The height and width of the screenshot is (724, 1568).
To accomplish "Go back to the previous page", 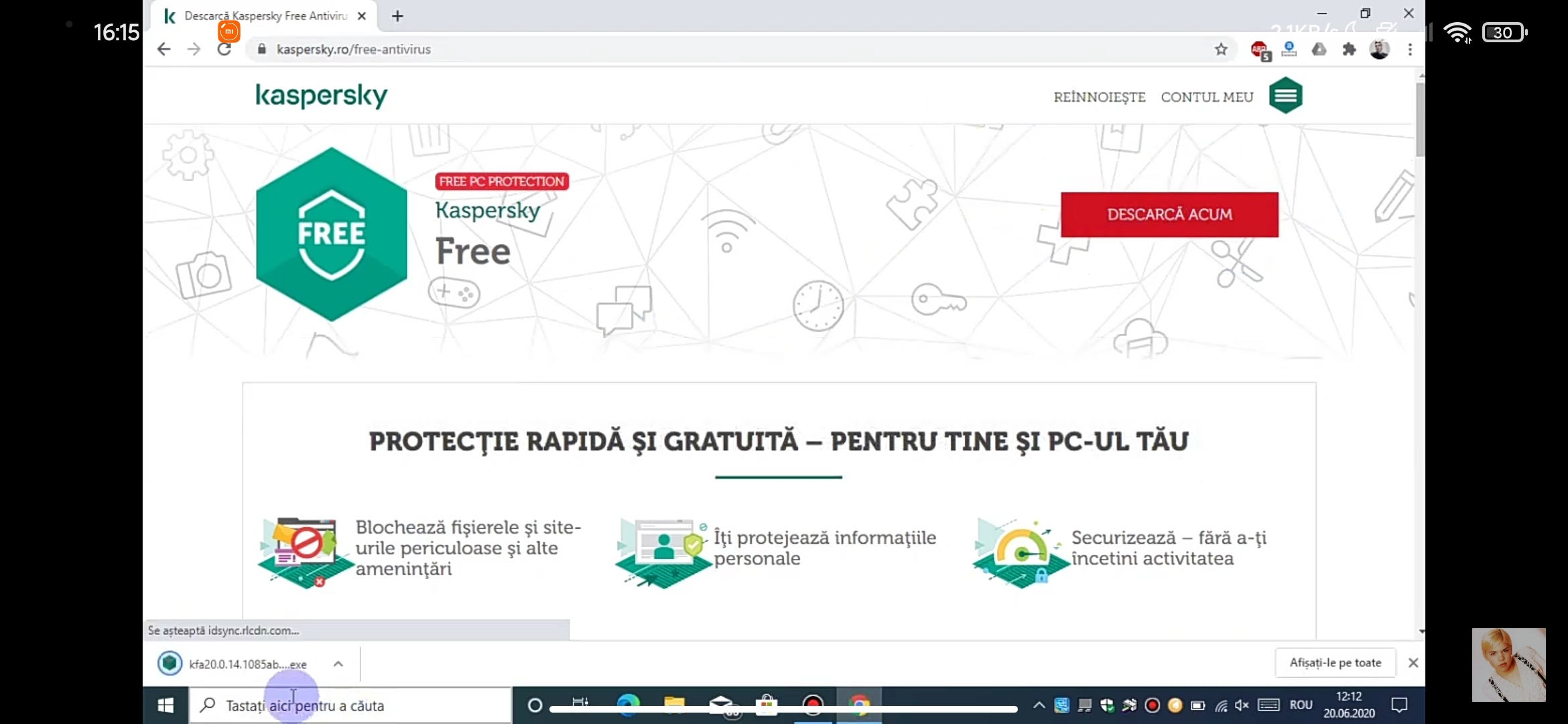I will pos(164,49).
